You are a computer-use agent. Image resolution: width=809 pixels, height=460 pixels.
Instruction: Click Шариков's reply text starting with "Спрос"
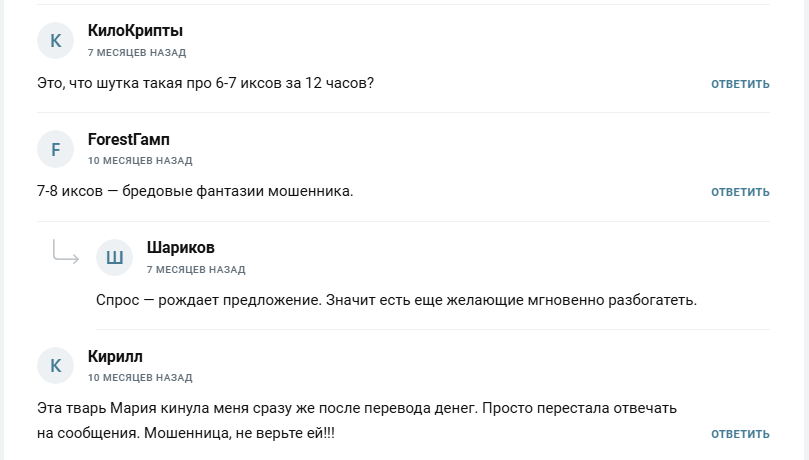tap(396, 300)
